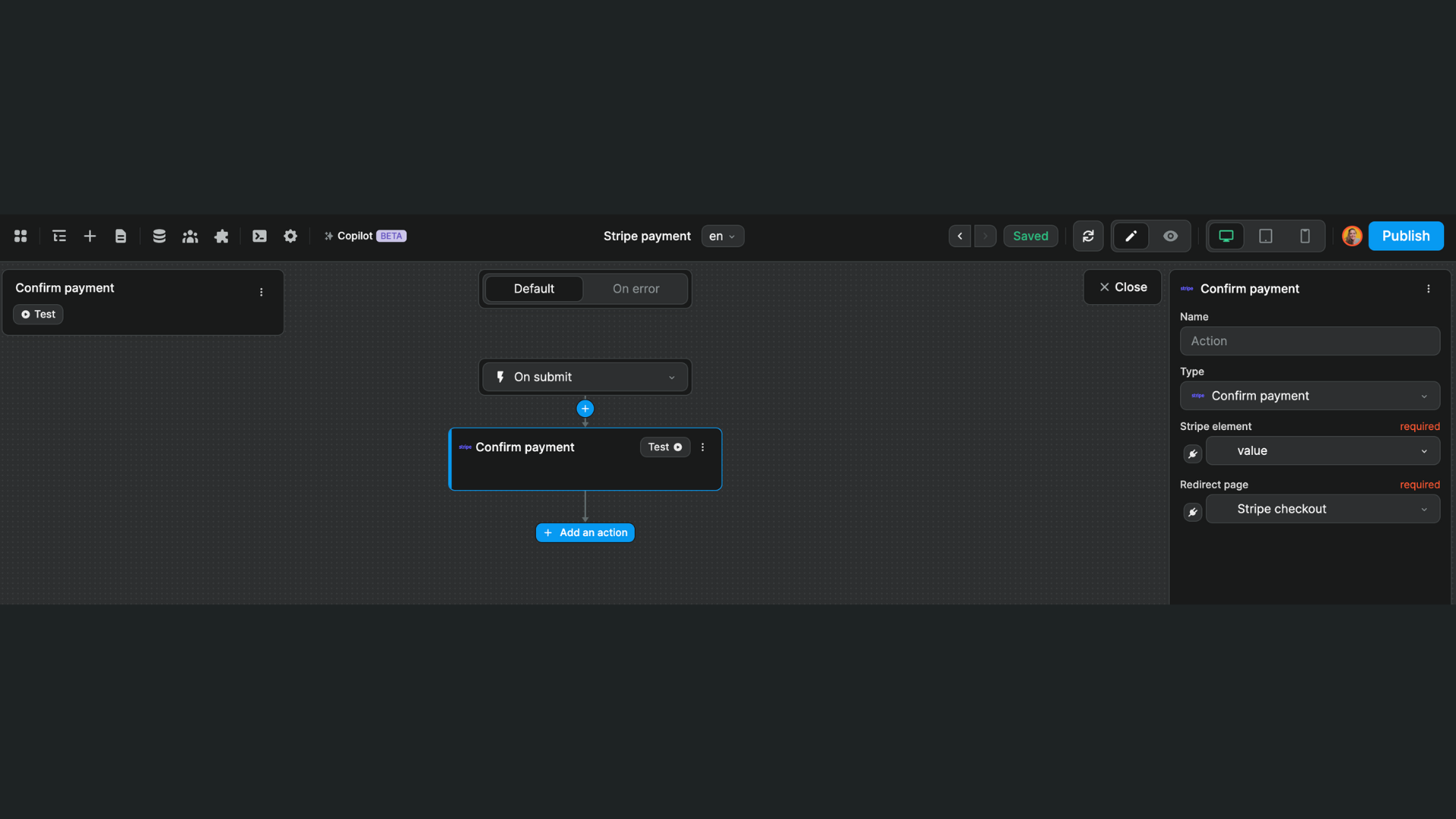Open the pages panel
This screenshot has height=819, width=1456.
[121, 236]
